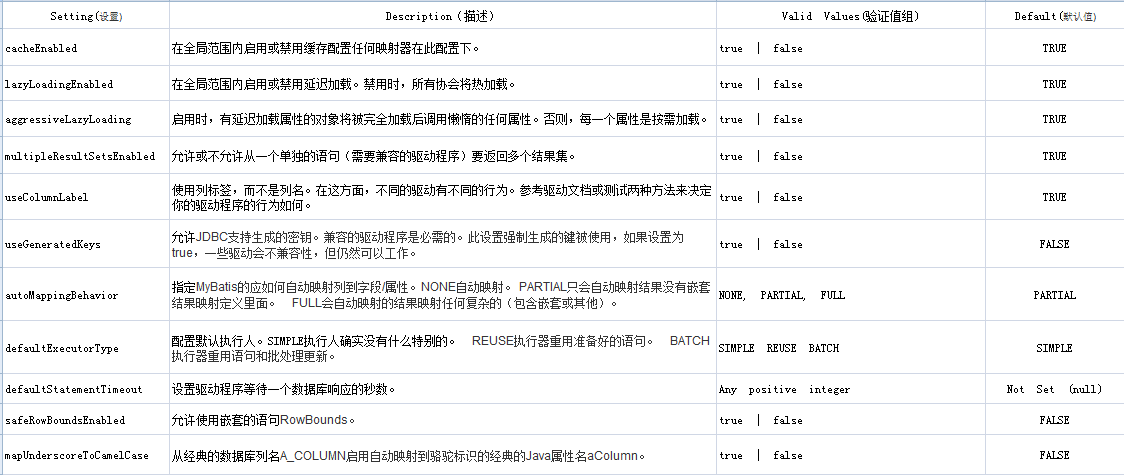
Task: Click the 'Not Set (null)' default value
Action: [x=1054, y=390]
